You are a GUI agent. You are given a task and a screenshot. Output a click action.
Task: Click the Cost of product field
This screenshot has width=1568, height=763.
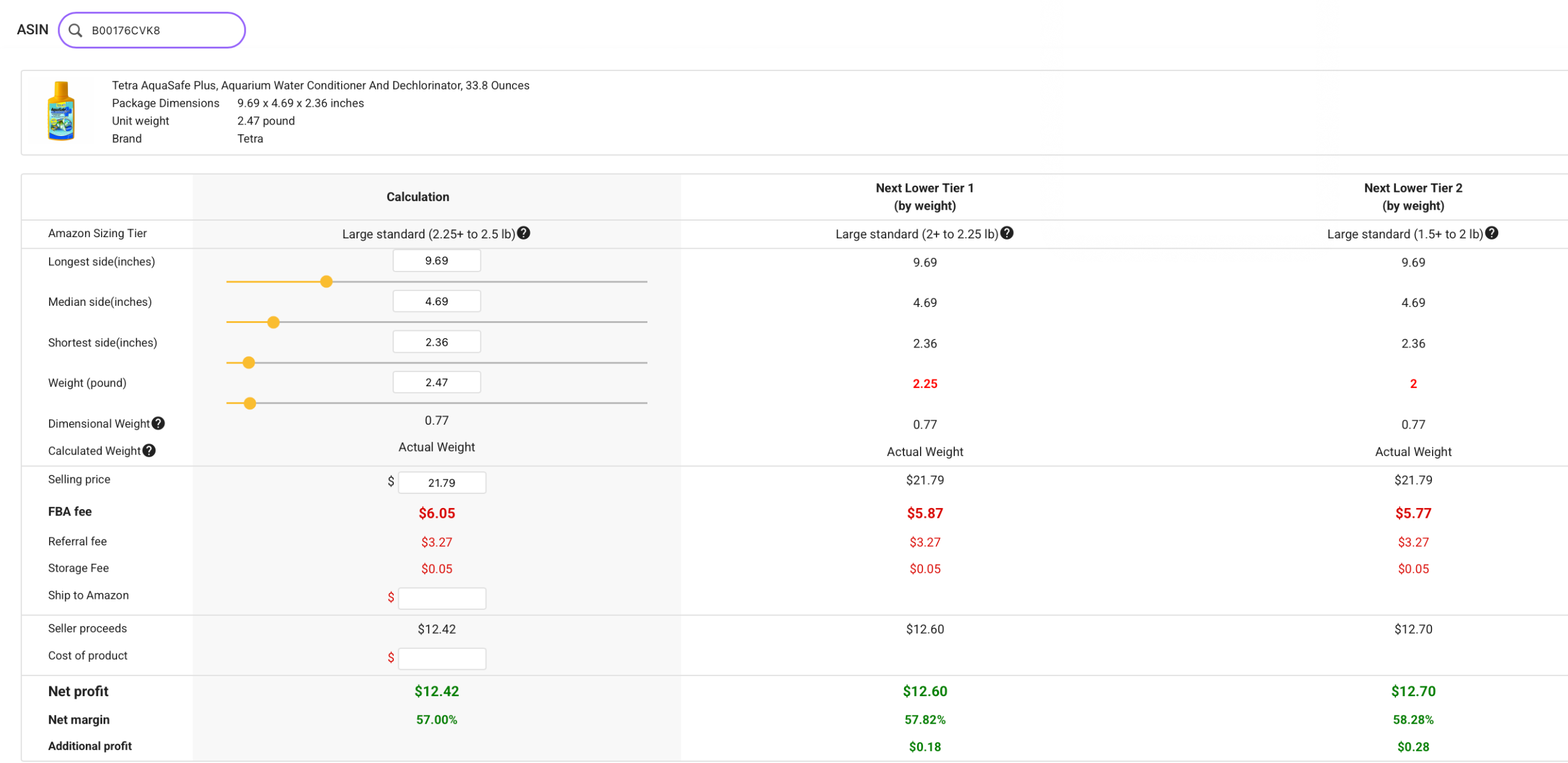point(441,658)
